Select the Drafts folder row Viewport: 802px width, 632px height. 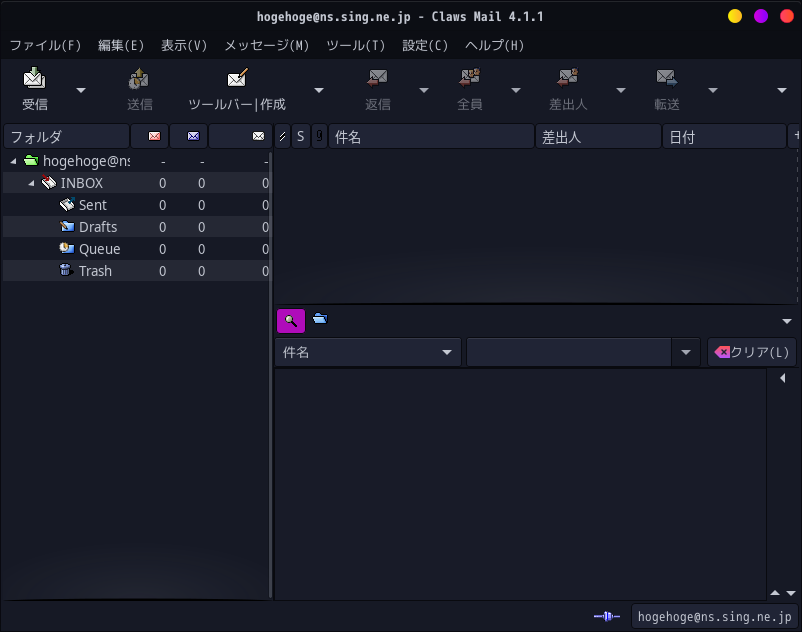coord(137,227)
